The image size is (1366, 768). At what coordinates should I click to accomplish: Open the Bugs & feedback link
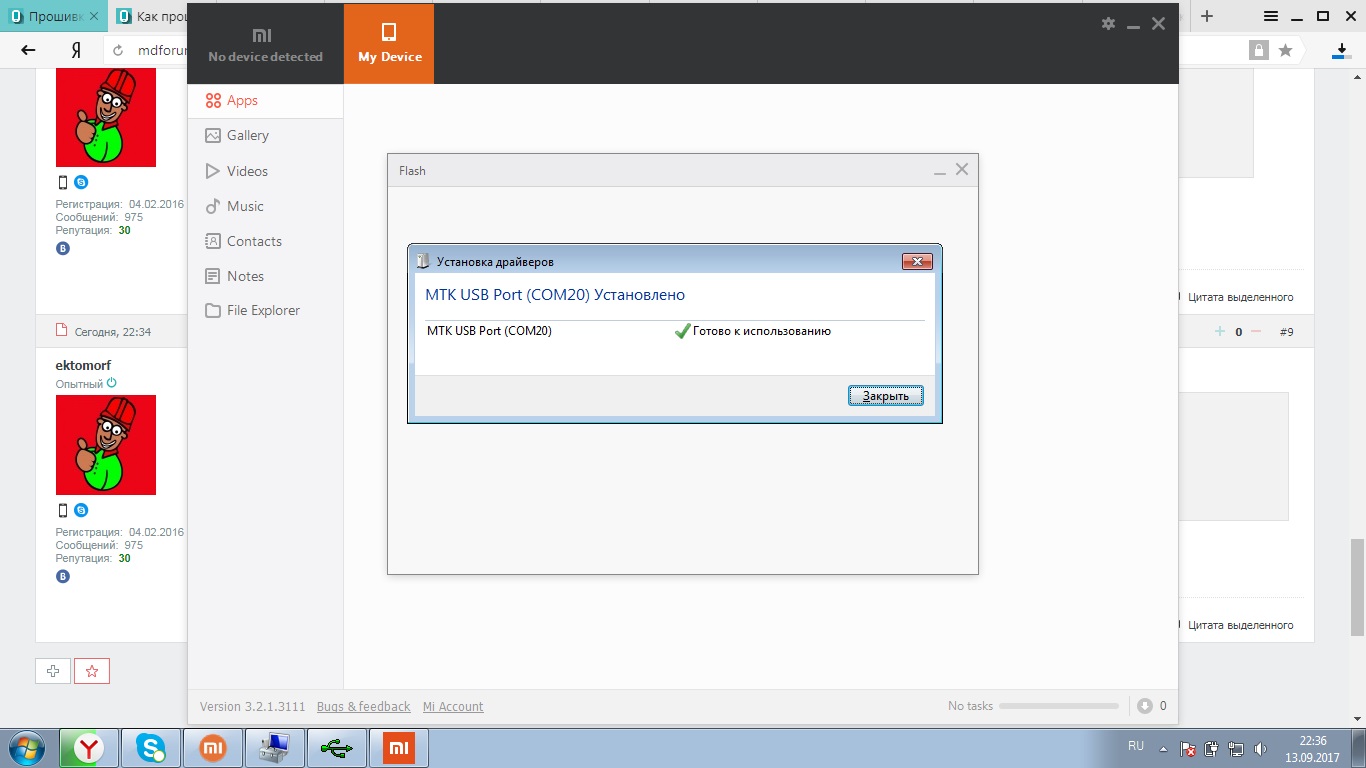coord(363,706)
